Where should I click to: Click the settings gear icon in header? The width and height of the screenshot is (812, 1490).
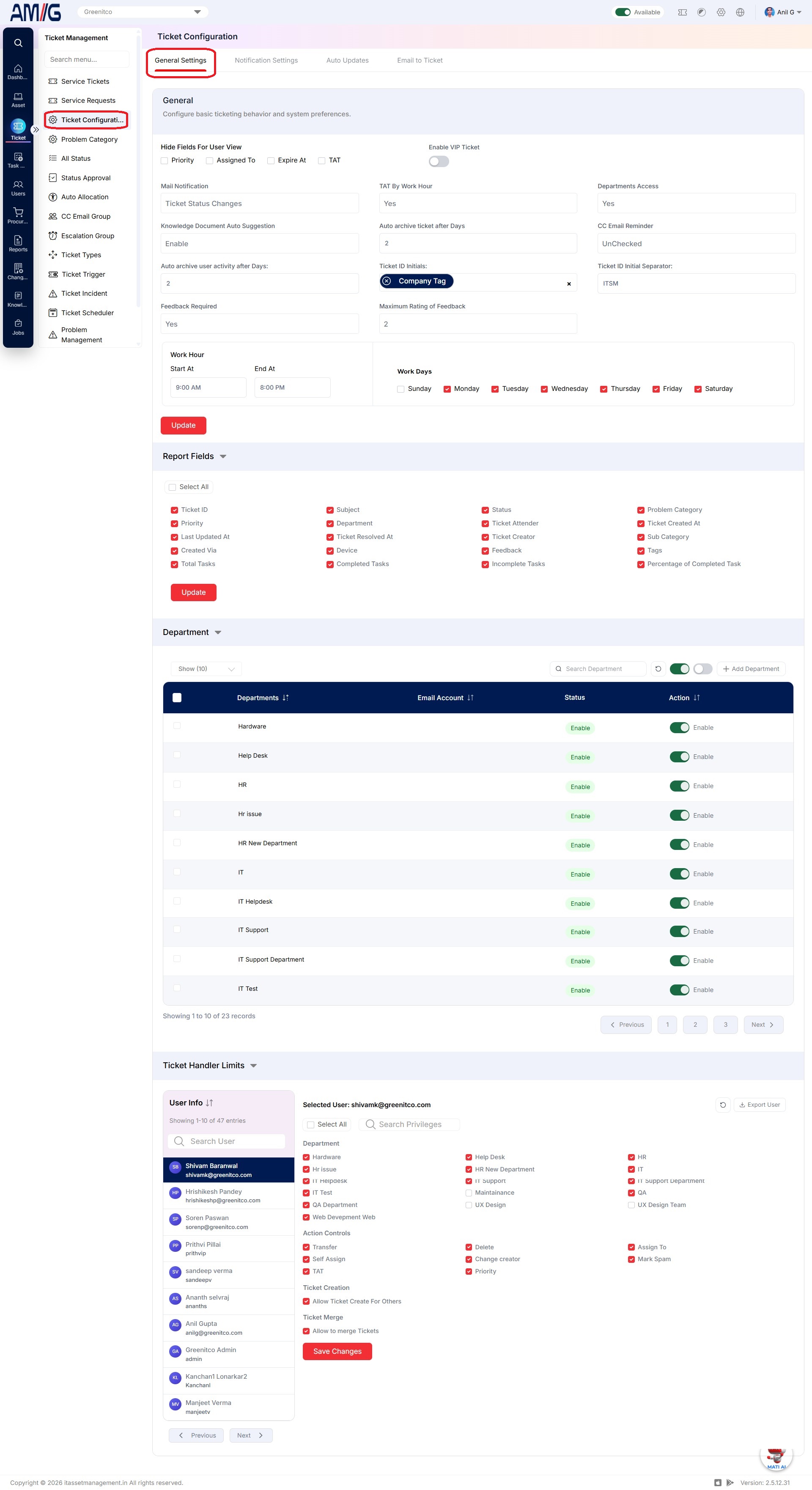click(x=721, y=12)
